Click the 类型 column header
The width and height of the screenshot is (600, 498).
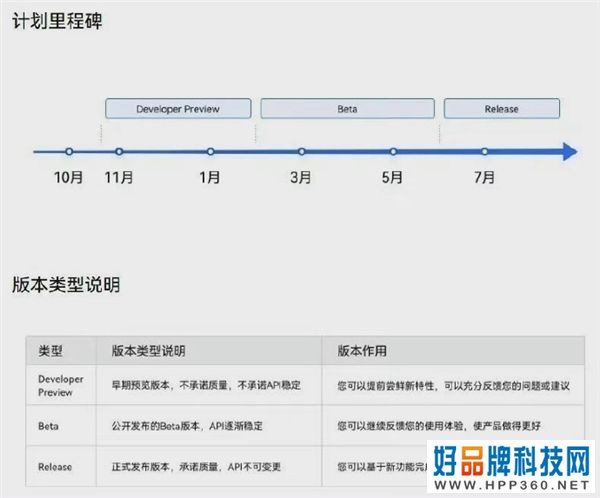(x=50, y=351)
